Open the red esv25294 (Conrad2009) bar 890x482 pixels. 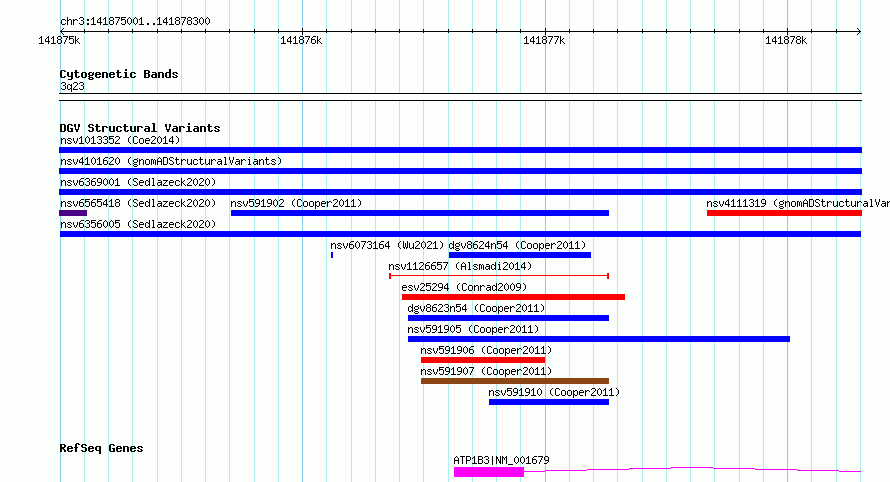[513, 297]
